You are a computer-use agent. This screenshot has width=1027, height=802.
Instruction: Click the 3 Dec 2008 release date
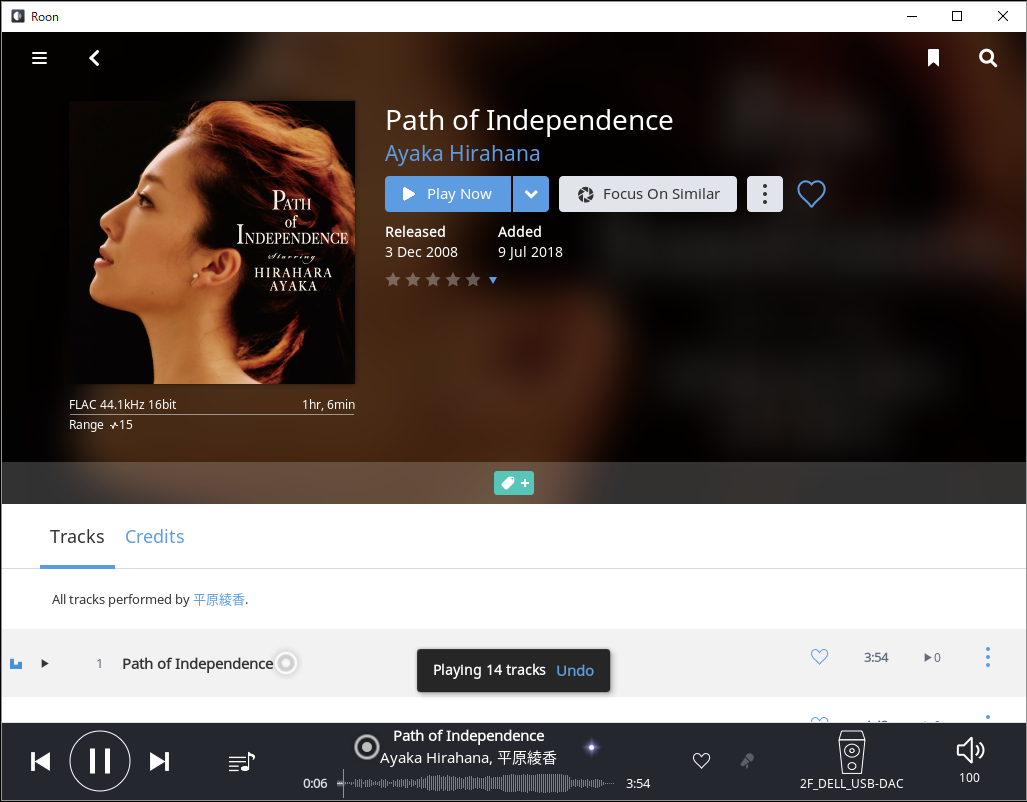(421, 252)
